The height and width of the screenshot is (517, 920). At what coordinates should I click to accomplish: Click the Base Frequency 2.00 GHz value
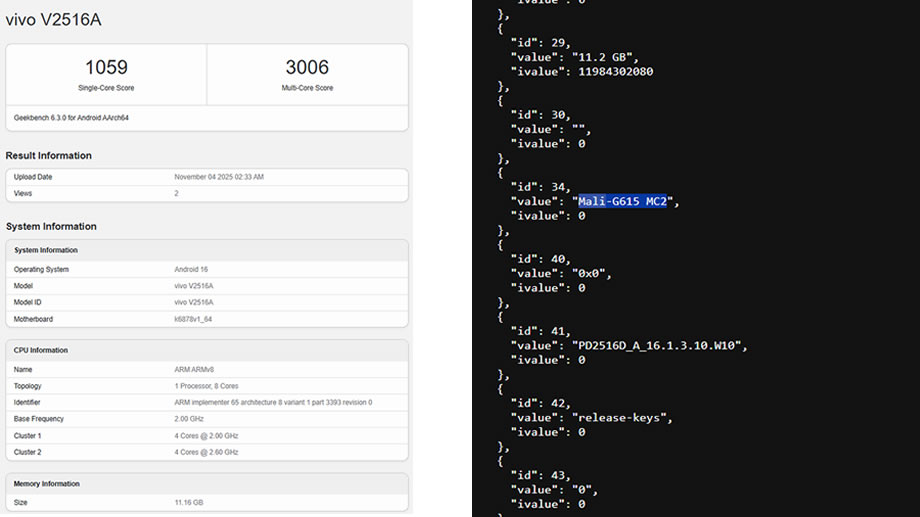coord(189,419)
